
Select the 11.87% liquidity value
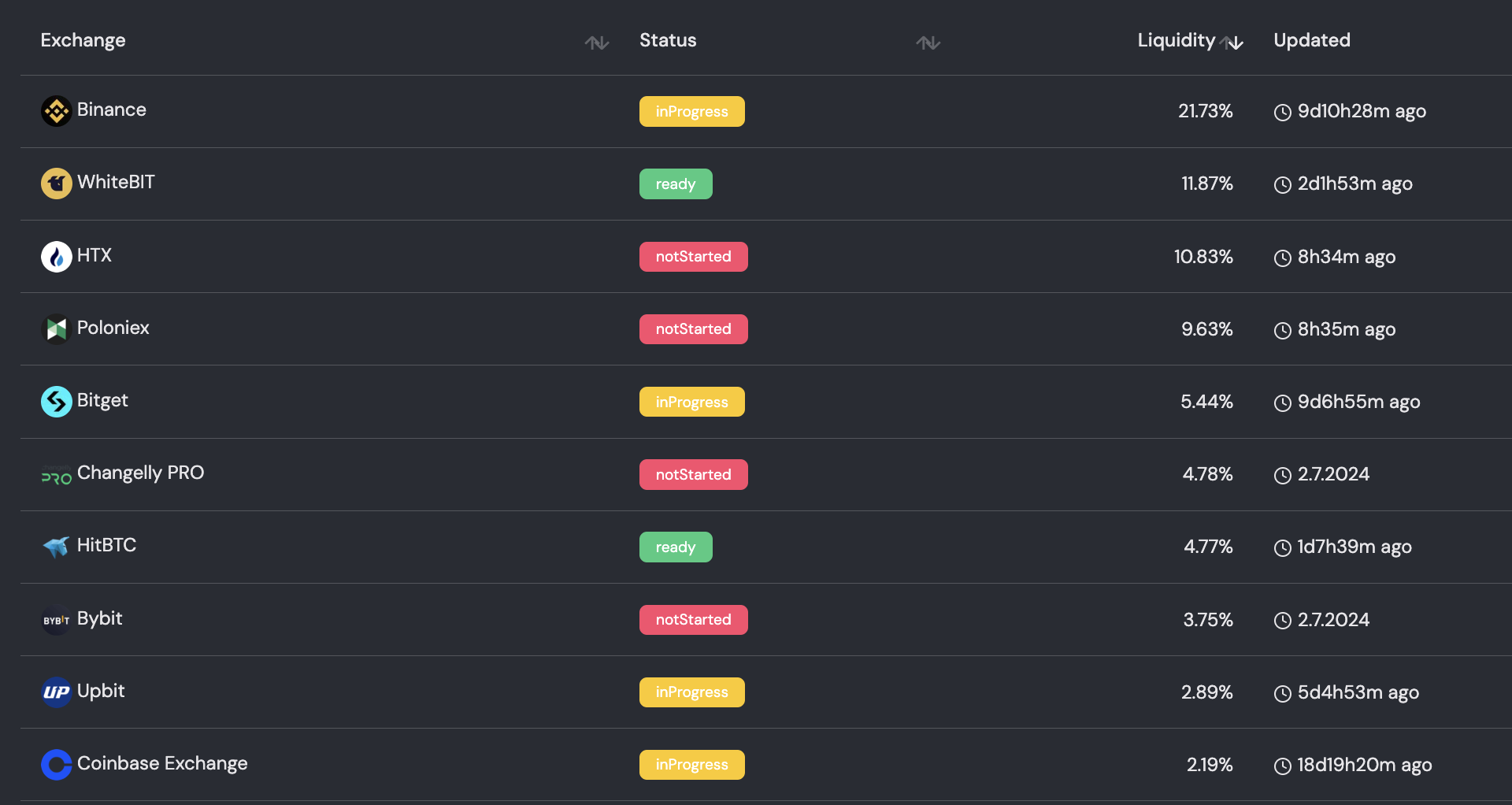point(1207,184)
